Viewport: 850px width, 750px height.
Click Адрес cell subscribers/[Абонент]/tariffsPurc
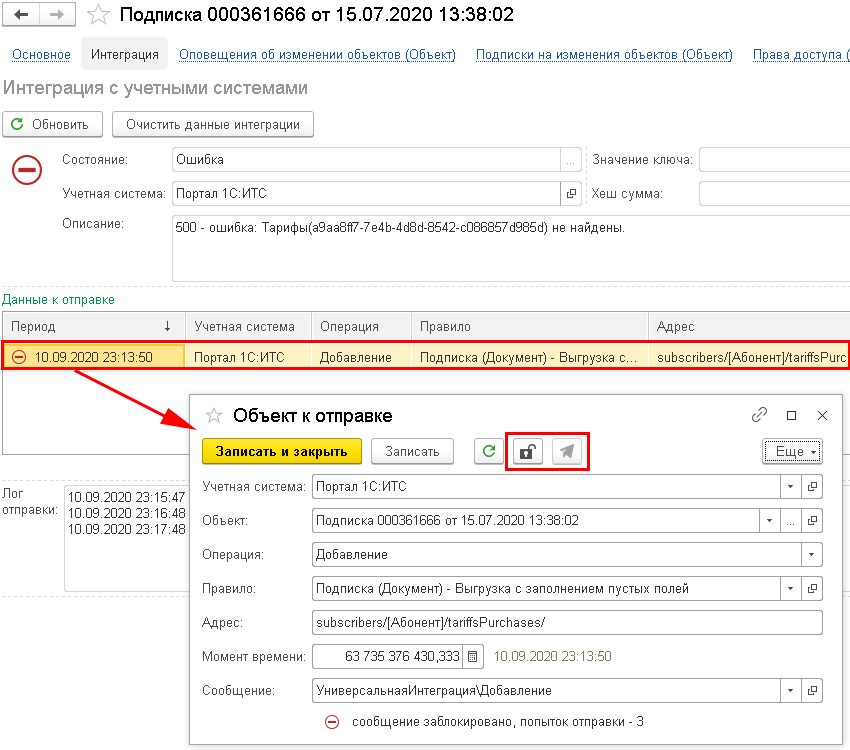(x=750, y=357)
